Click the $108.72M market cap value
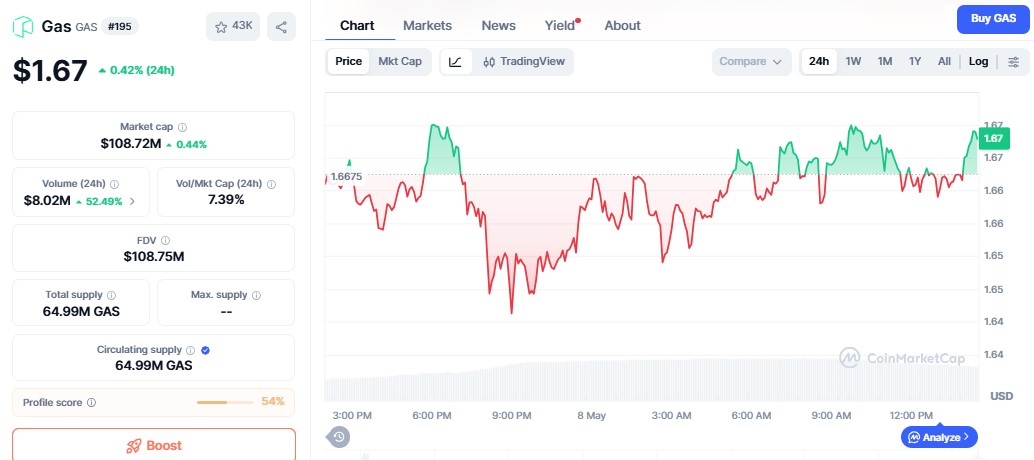This screenshot has width=1034, height=460. [131, 143]
